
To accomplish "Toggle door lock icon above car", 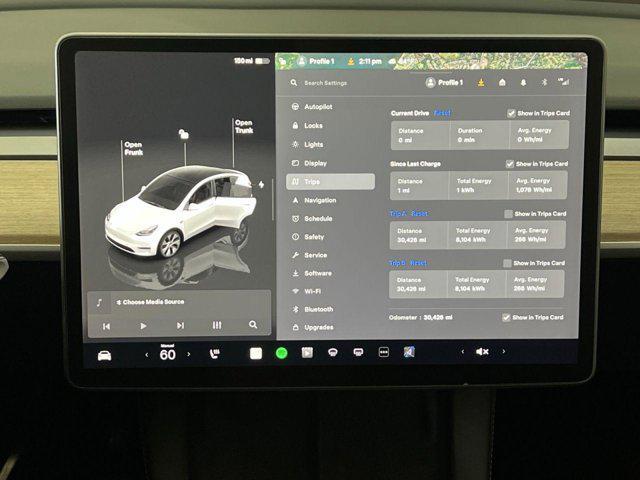I will coord(184,133).
